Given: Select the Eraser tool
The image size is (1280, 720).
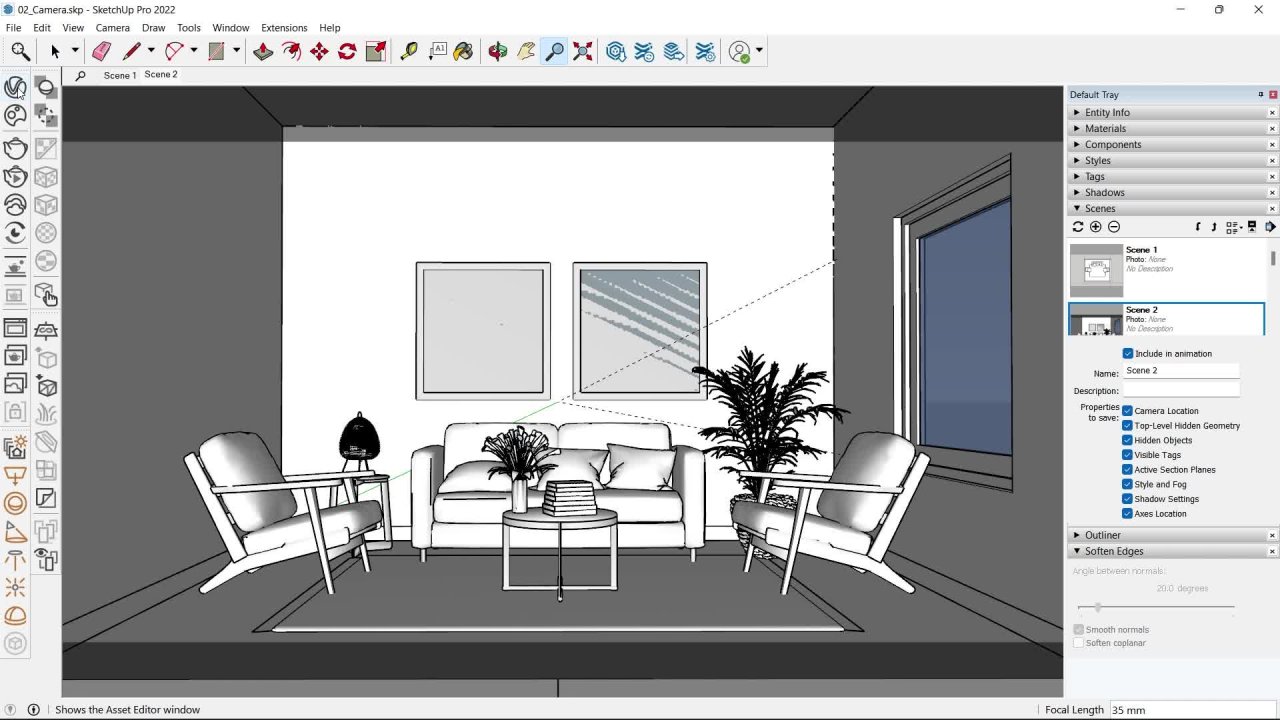Looking at the screenshot, I should click(x=101, y=51).
